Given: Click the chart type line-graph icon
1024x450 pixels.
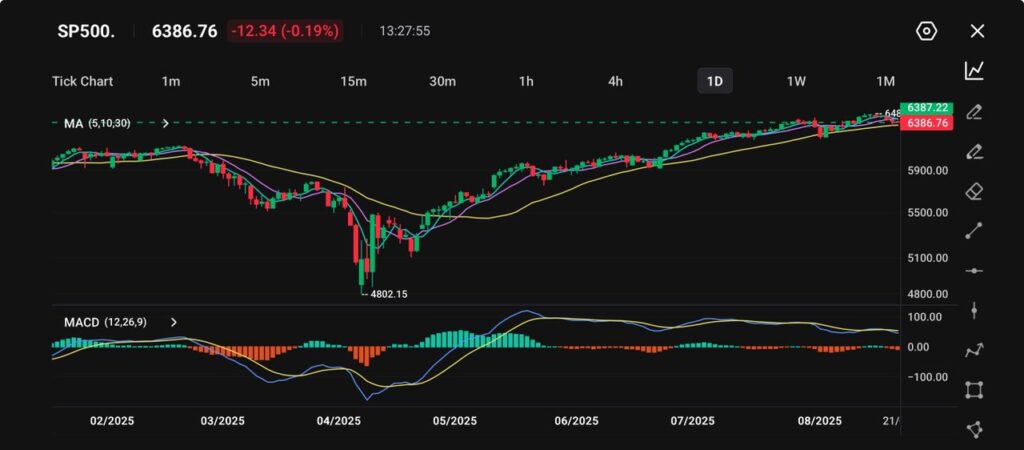Looking at the screenshot, I should (974, 71).
